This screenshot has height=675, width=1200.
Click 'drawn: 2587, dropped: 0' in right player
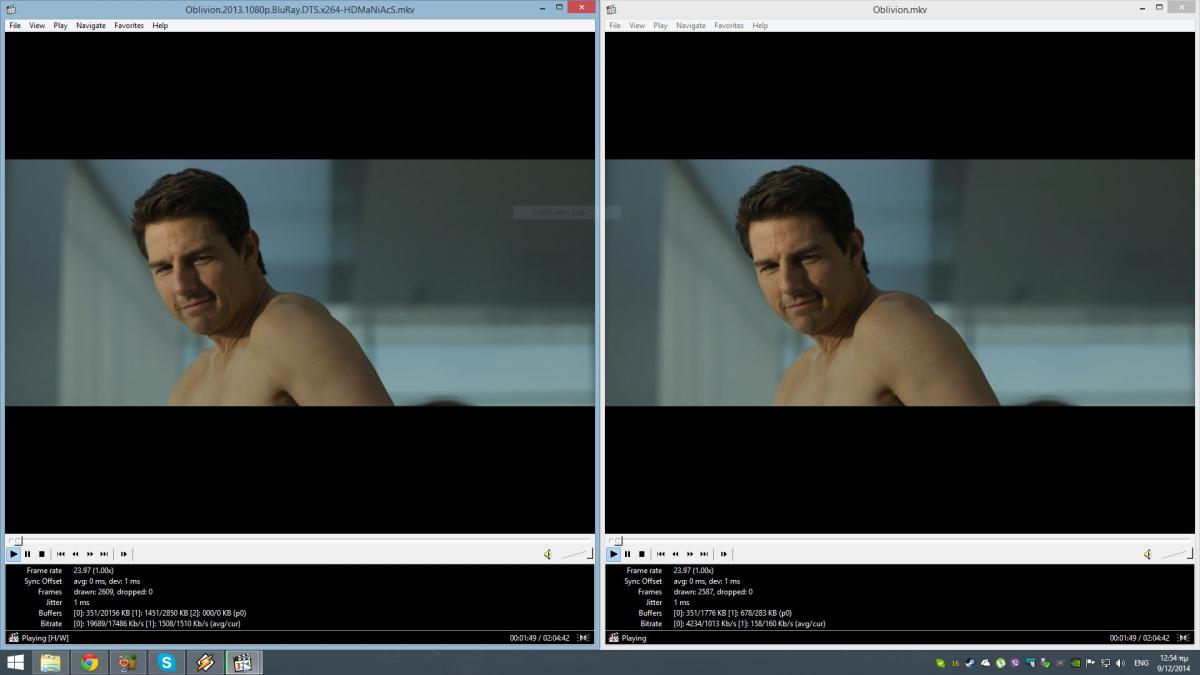[x=713, y=592]
